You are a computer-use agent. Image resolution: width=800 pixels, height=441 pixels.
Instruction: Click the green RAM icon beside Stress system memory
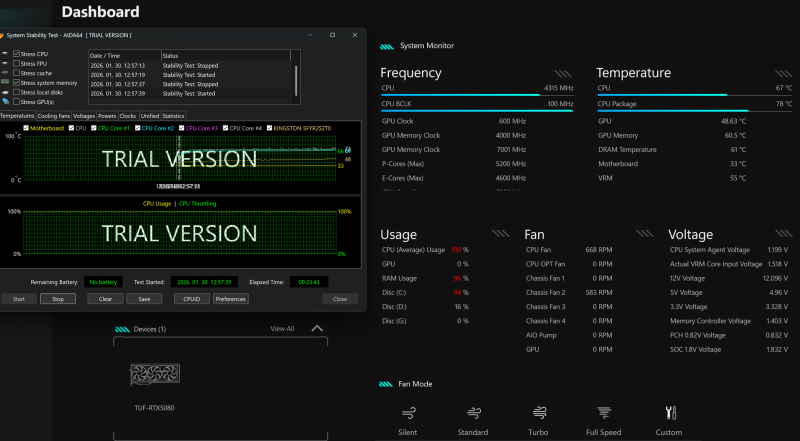(5, 82)
